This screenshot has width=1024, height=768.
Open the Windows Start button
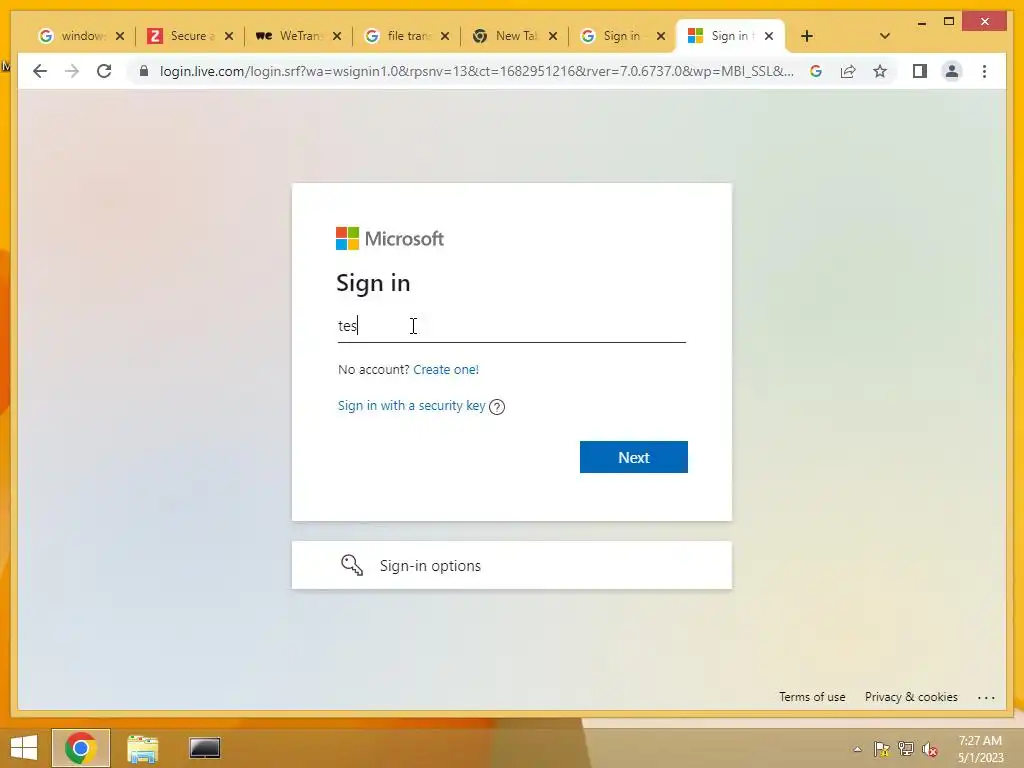[24, 748]
